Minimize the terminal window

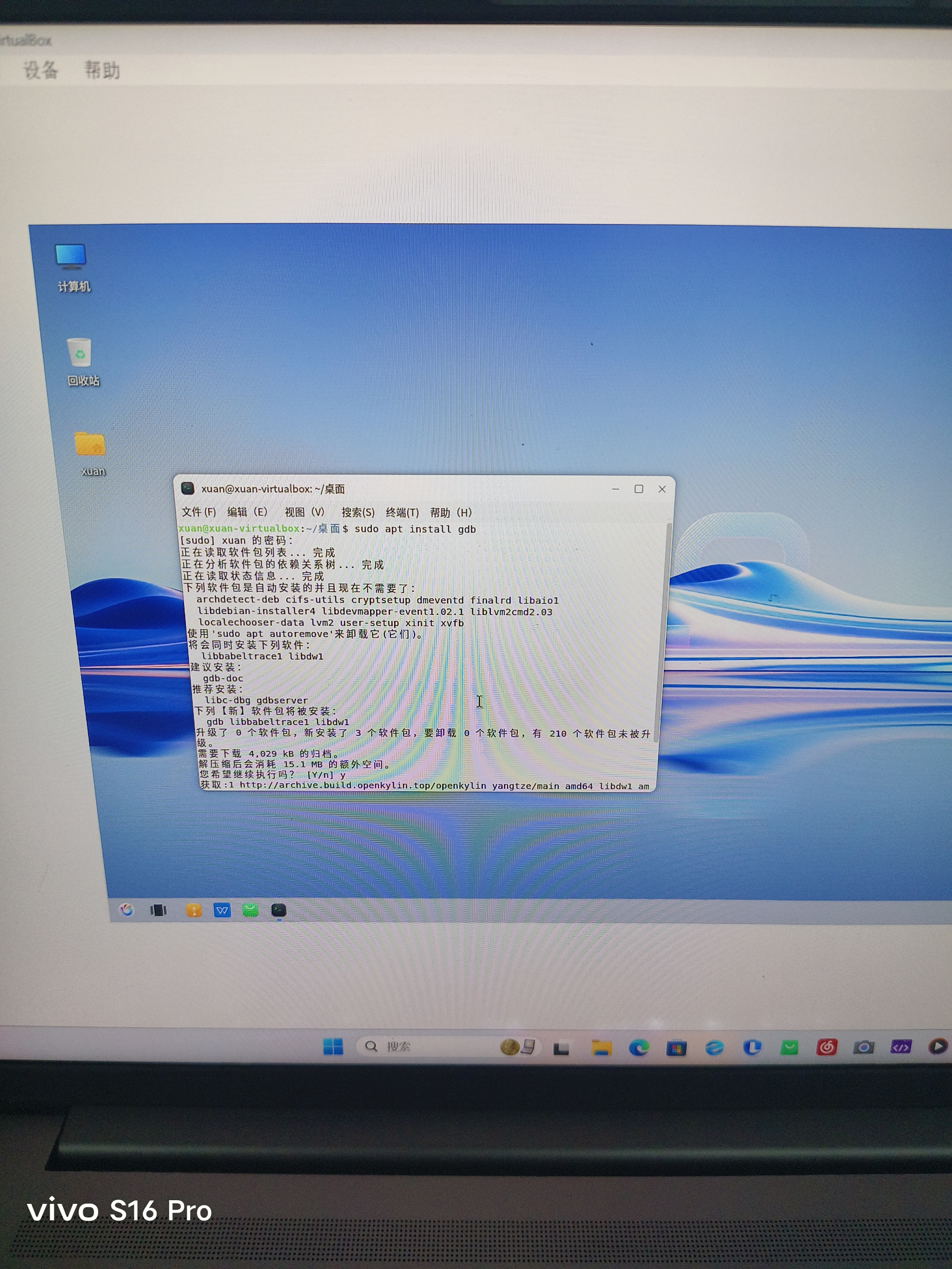pos(616,489)
